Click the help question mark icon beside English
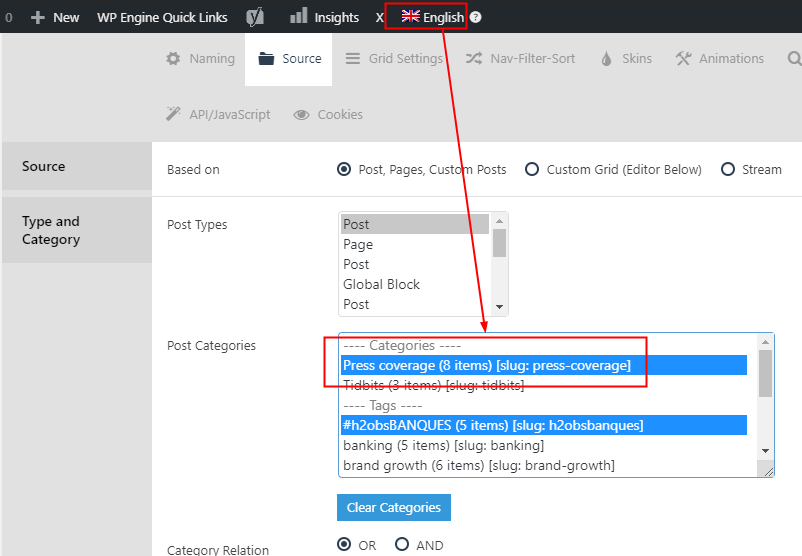The width and height of the screenshot is (802, 556). (476, 17)
